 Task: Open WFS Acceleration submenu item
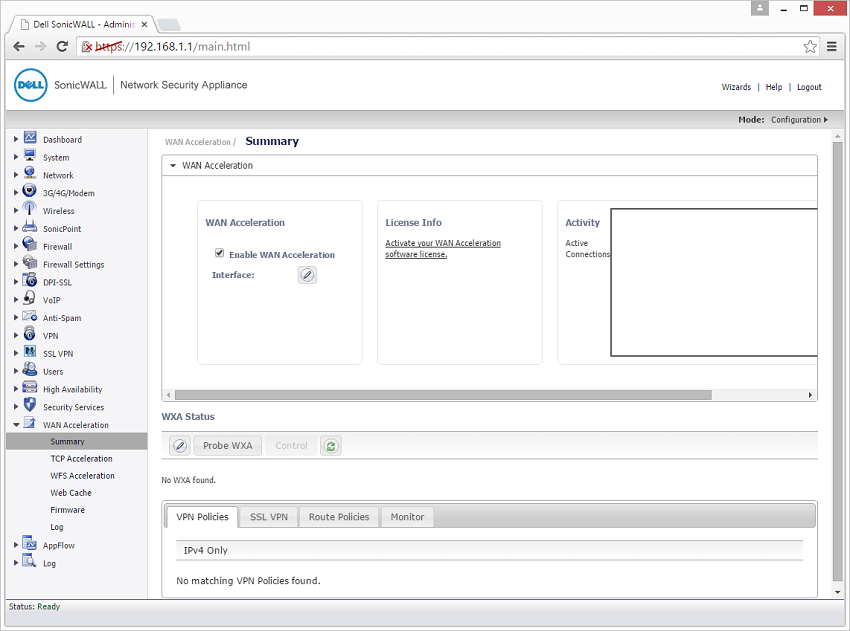(82, 476)
